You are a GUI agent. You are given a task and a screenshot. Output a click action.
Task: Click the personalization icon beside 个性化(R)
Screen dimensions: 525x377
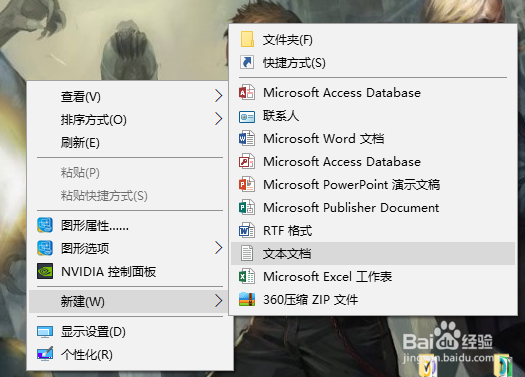tap(45, 354)
